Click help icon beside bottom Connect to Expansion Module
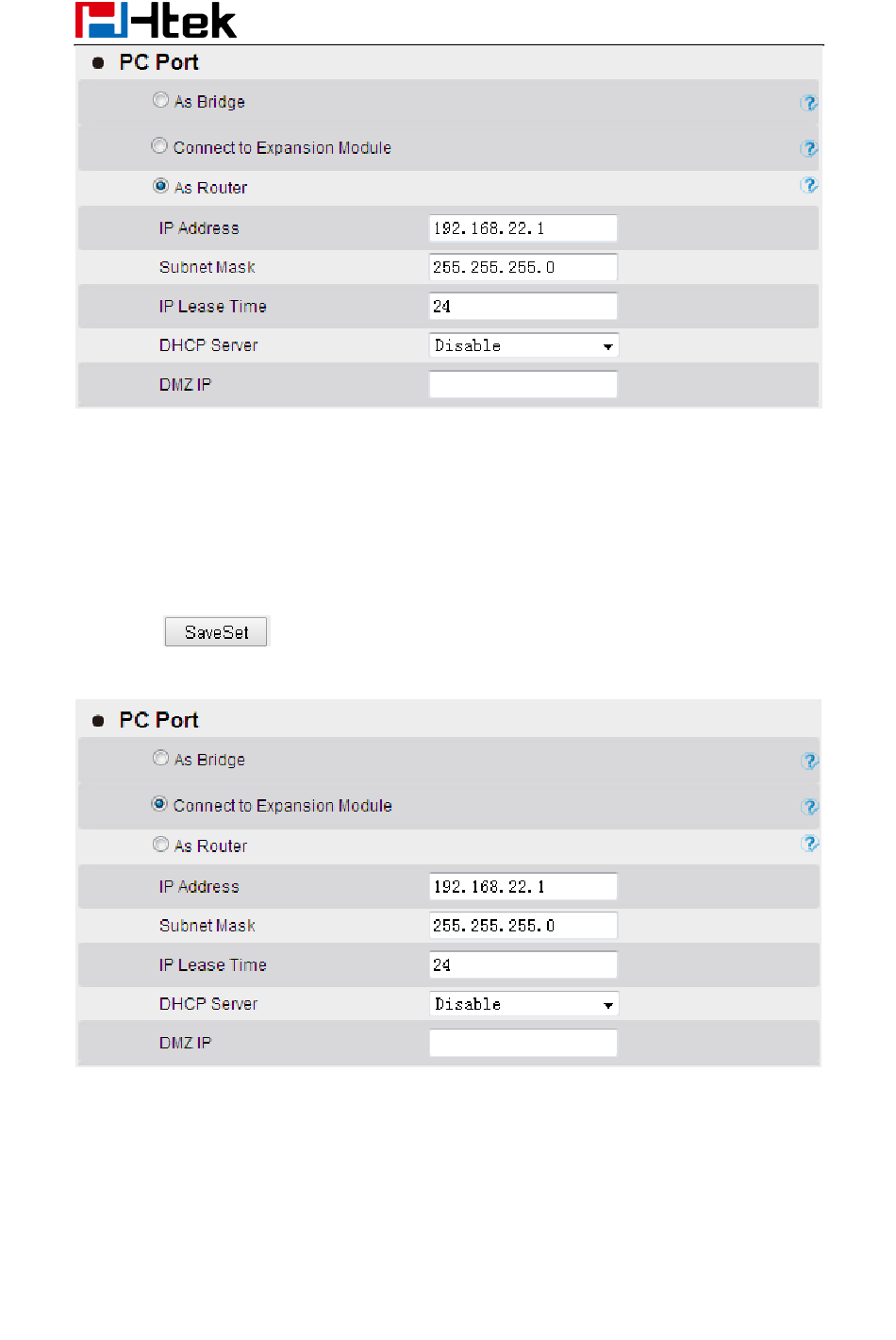The height and width of the screenshot is (1340, 896). [809, 807]
